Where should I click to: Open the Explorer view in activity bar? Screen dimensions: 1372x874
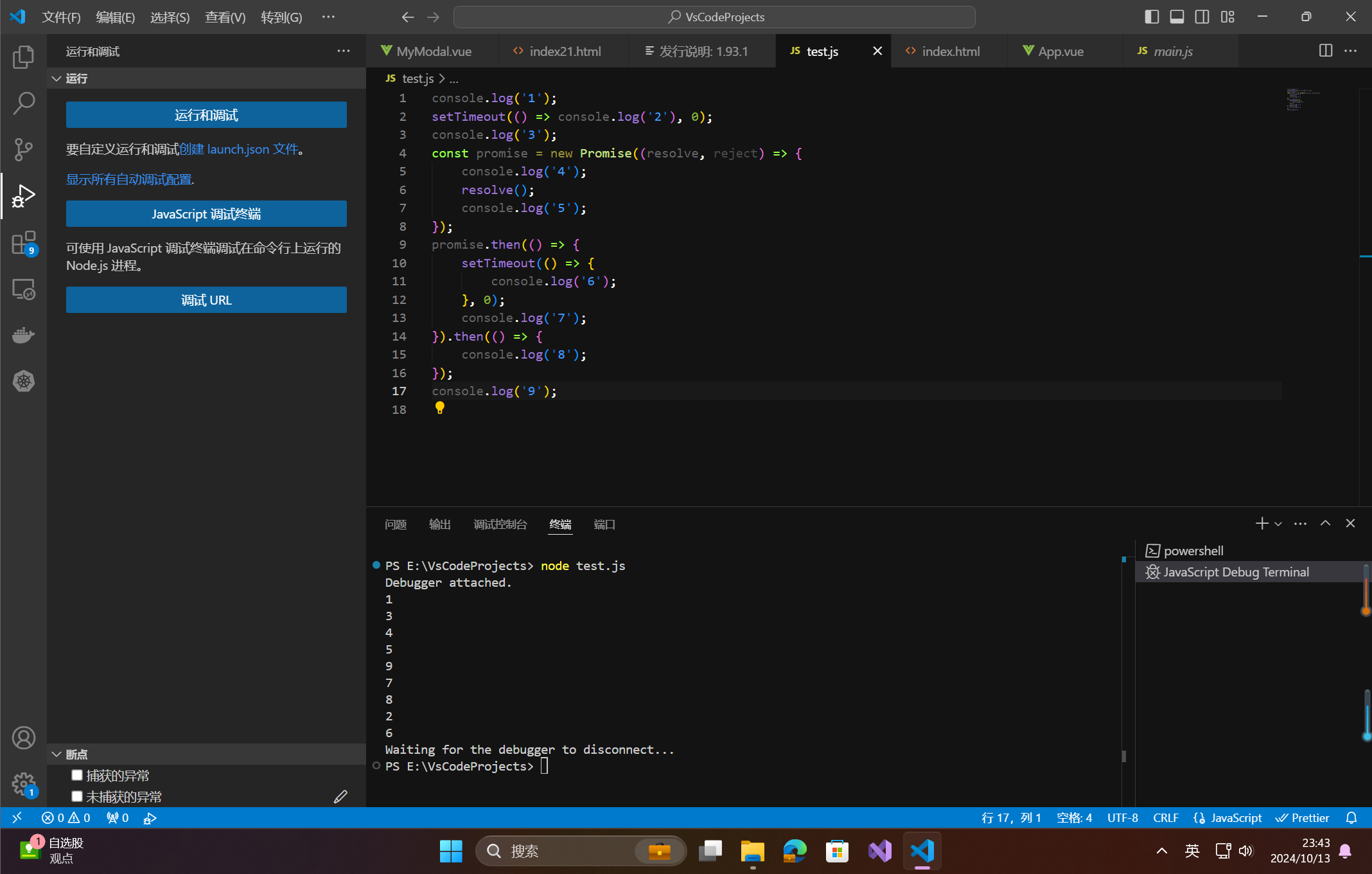[23, 57]
